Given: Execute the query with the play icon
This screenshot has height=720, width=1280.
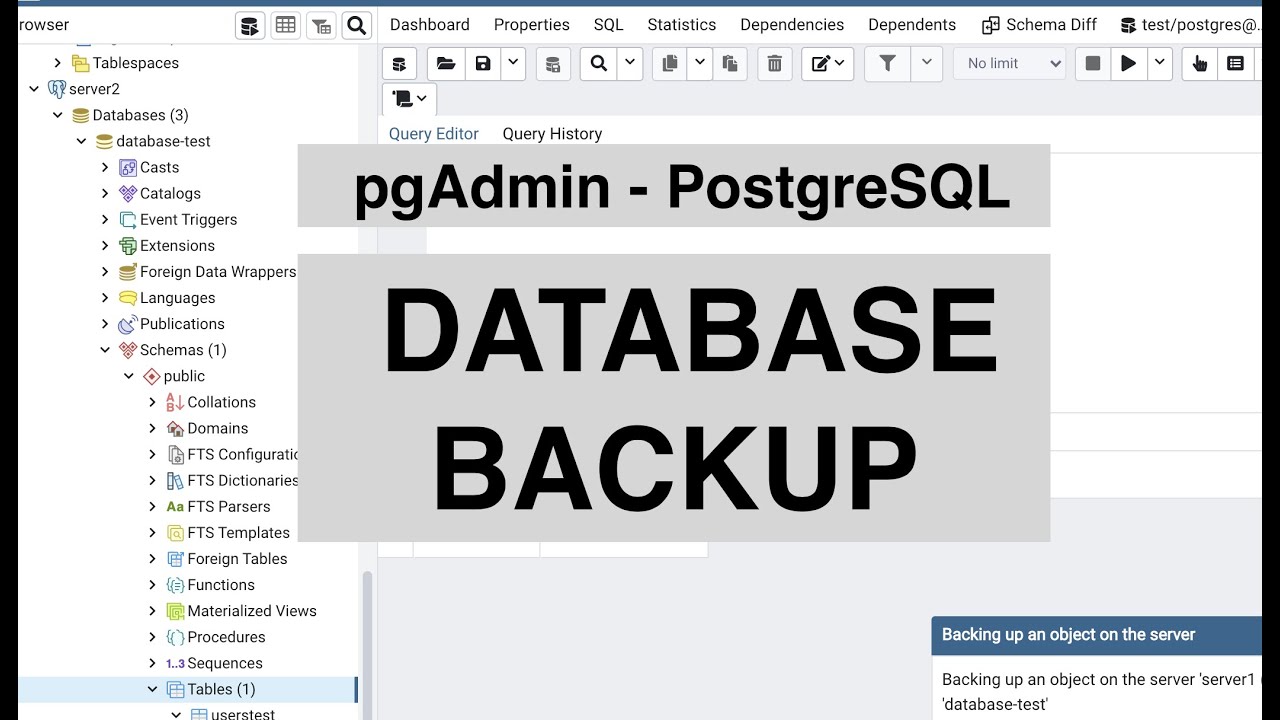Looking at the screenshot, I should click(1128, 64).
